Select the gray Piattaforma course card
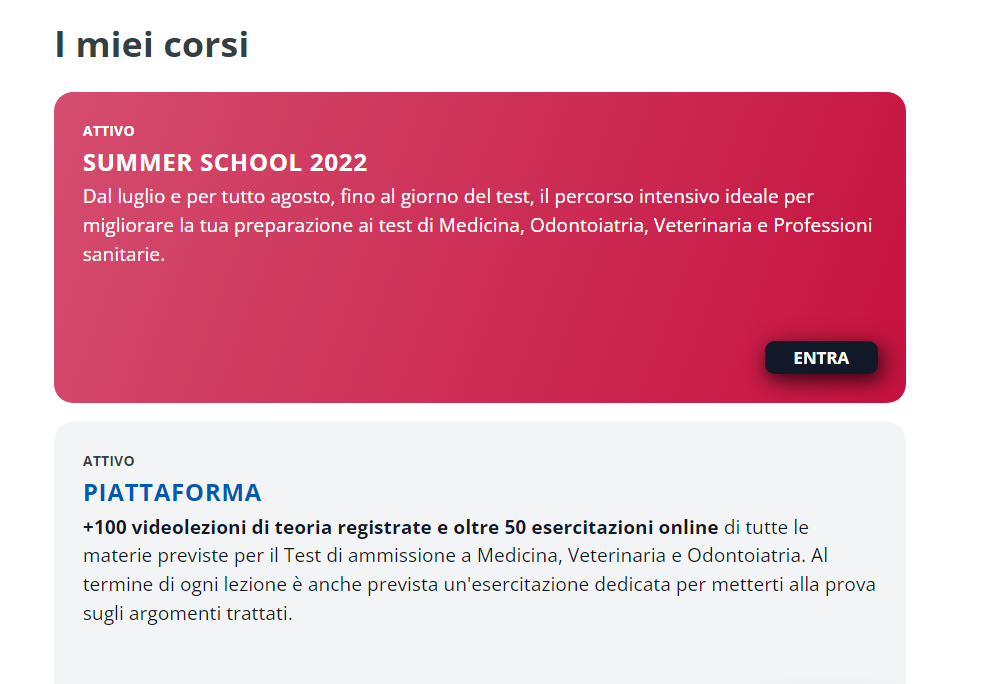 point(480,650)
